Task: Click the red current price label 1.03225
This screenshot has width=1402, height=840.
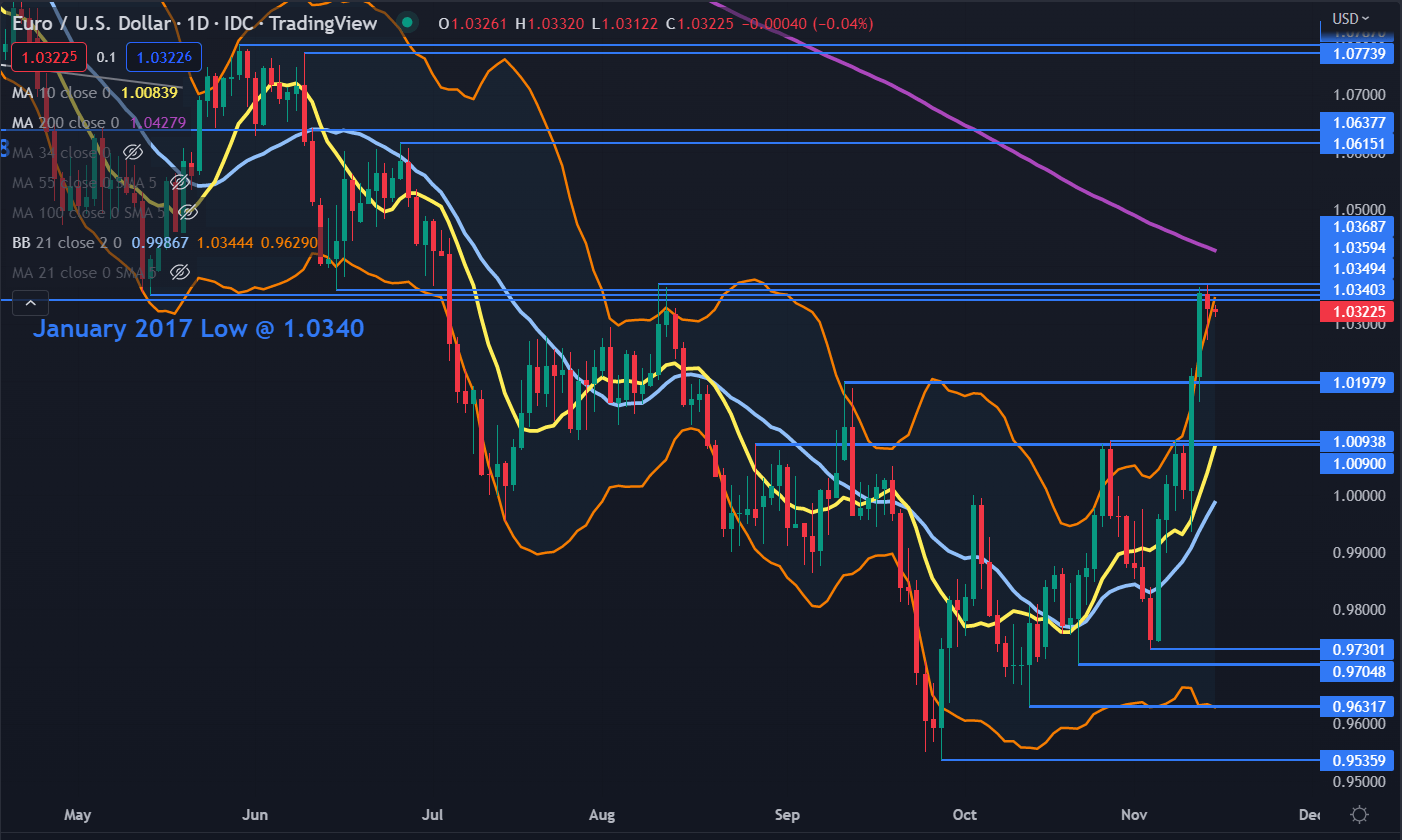Action: point(1357,311)
